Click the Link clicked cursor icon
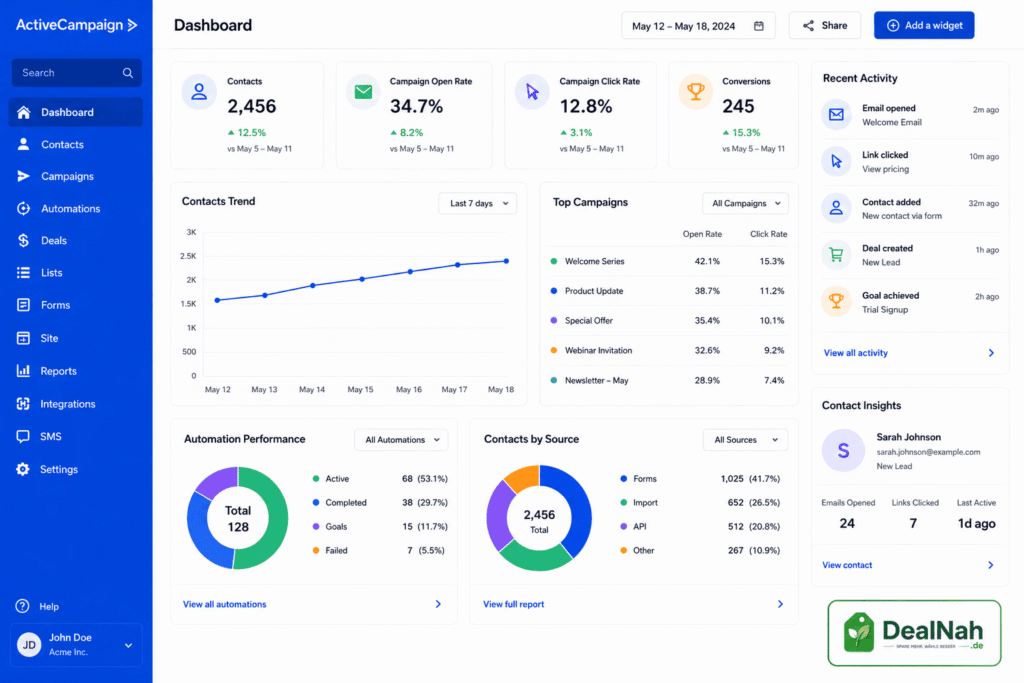The height and width of the screenshot is (683, 1024). pyautogui.click(x=836, y=161)
